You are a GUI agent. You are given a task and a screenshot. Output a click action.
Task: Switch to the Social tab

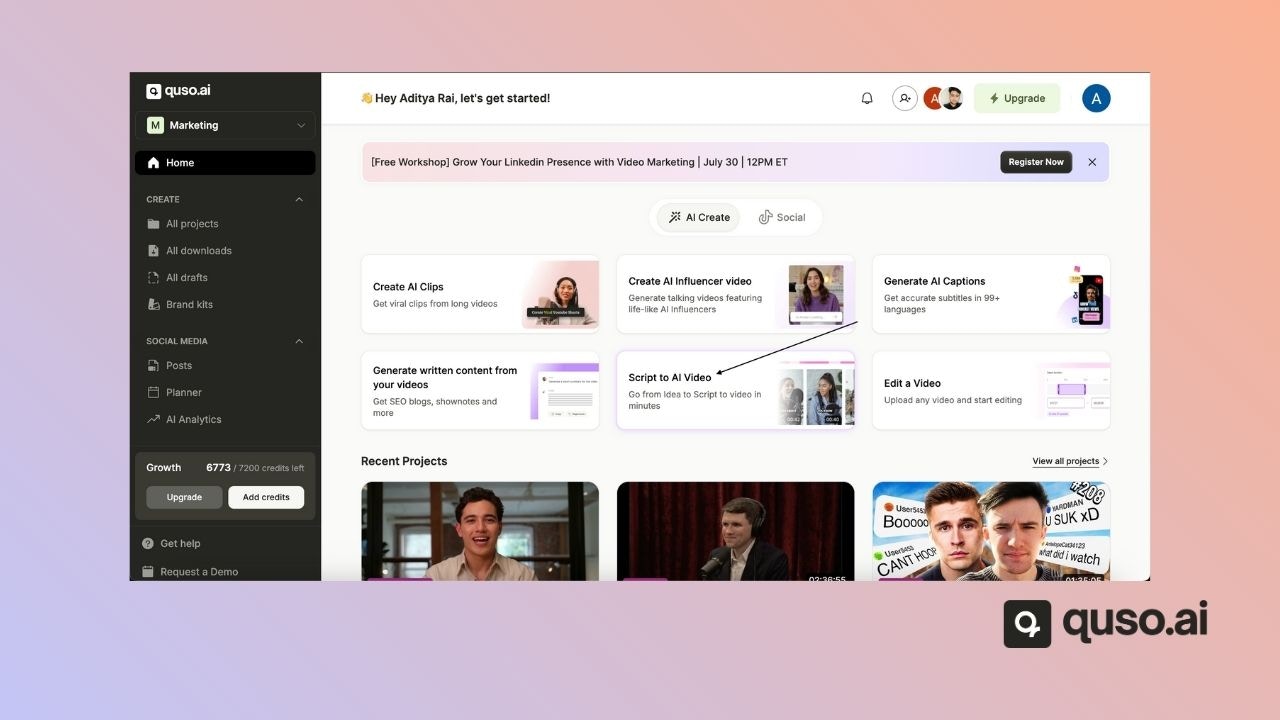click(x=782, y=217)
